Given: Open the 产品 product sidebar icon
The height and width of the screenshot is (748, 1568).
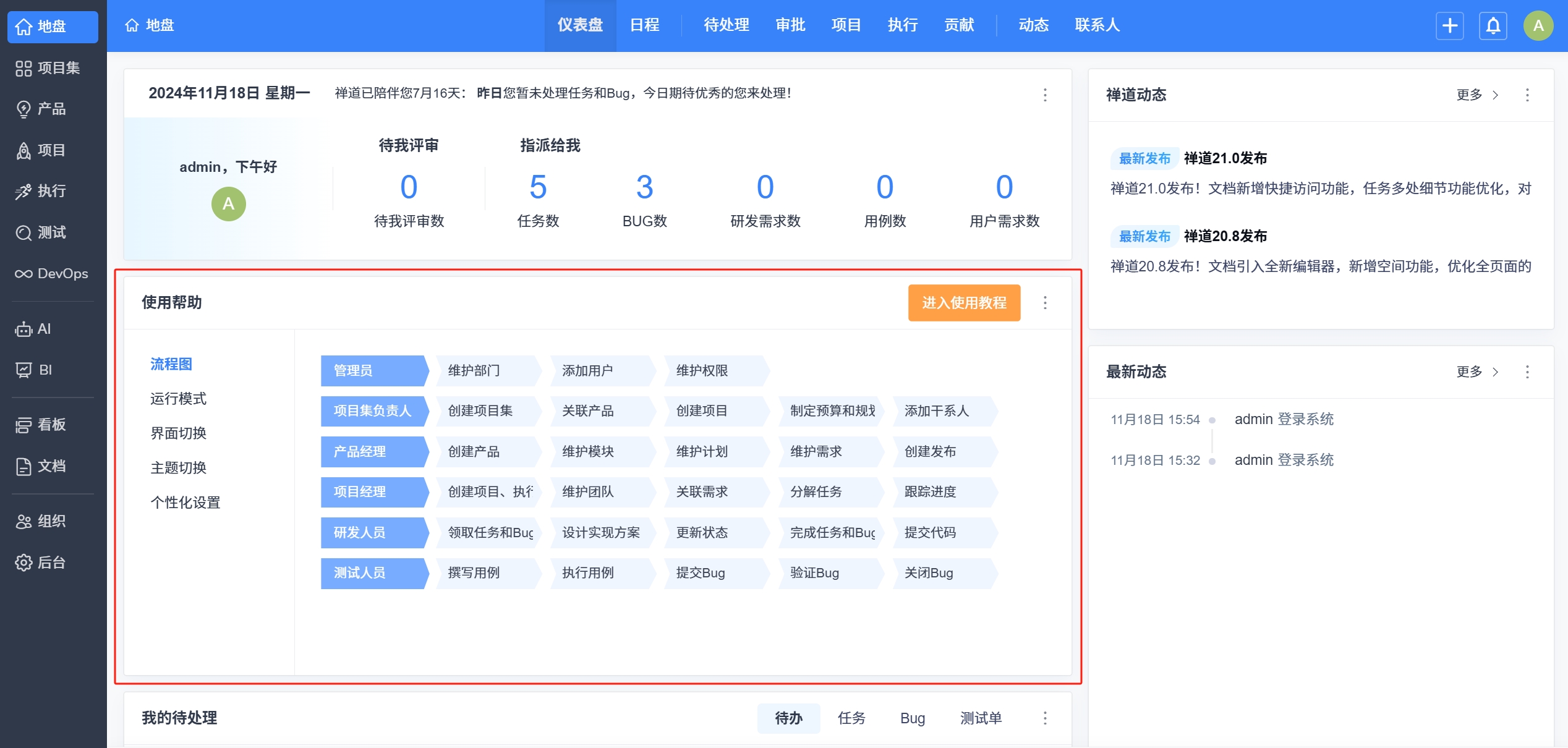Looking at the screenshot, I should click(x=23, y=109).
